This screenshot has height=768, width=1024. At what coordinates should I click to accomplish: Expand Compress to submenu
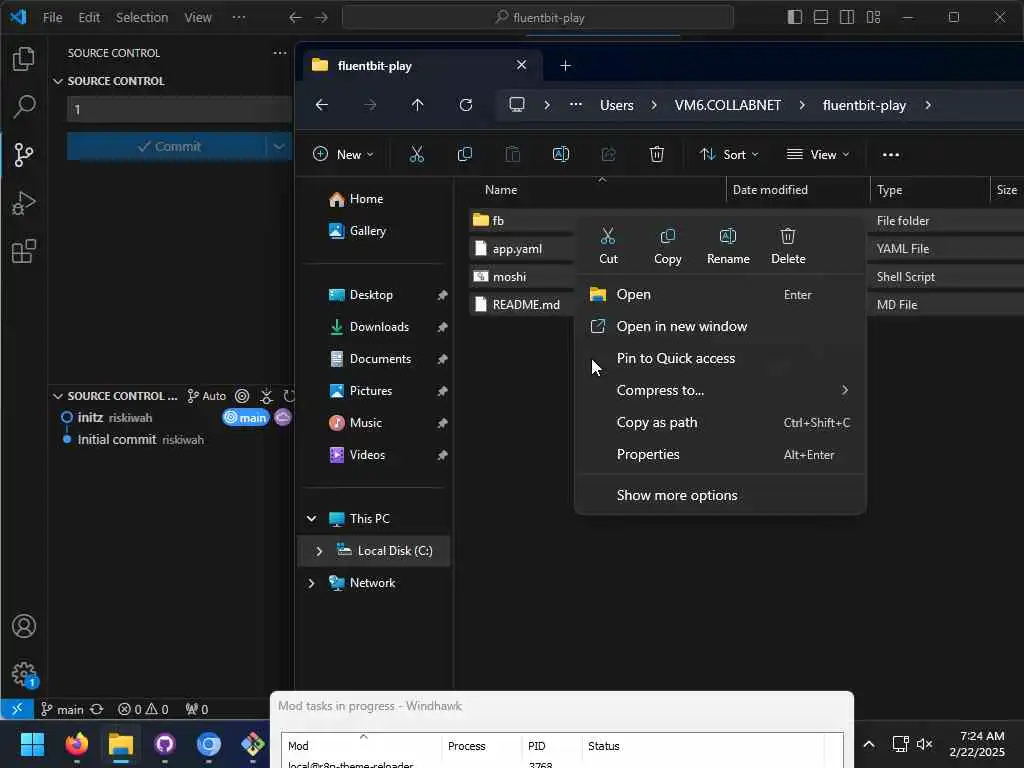720,391
